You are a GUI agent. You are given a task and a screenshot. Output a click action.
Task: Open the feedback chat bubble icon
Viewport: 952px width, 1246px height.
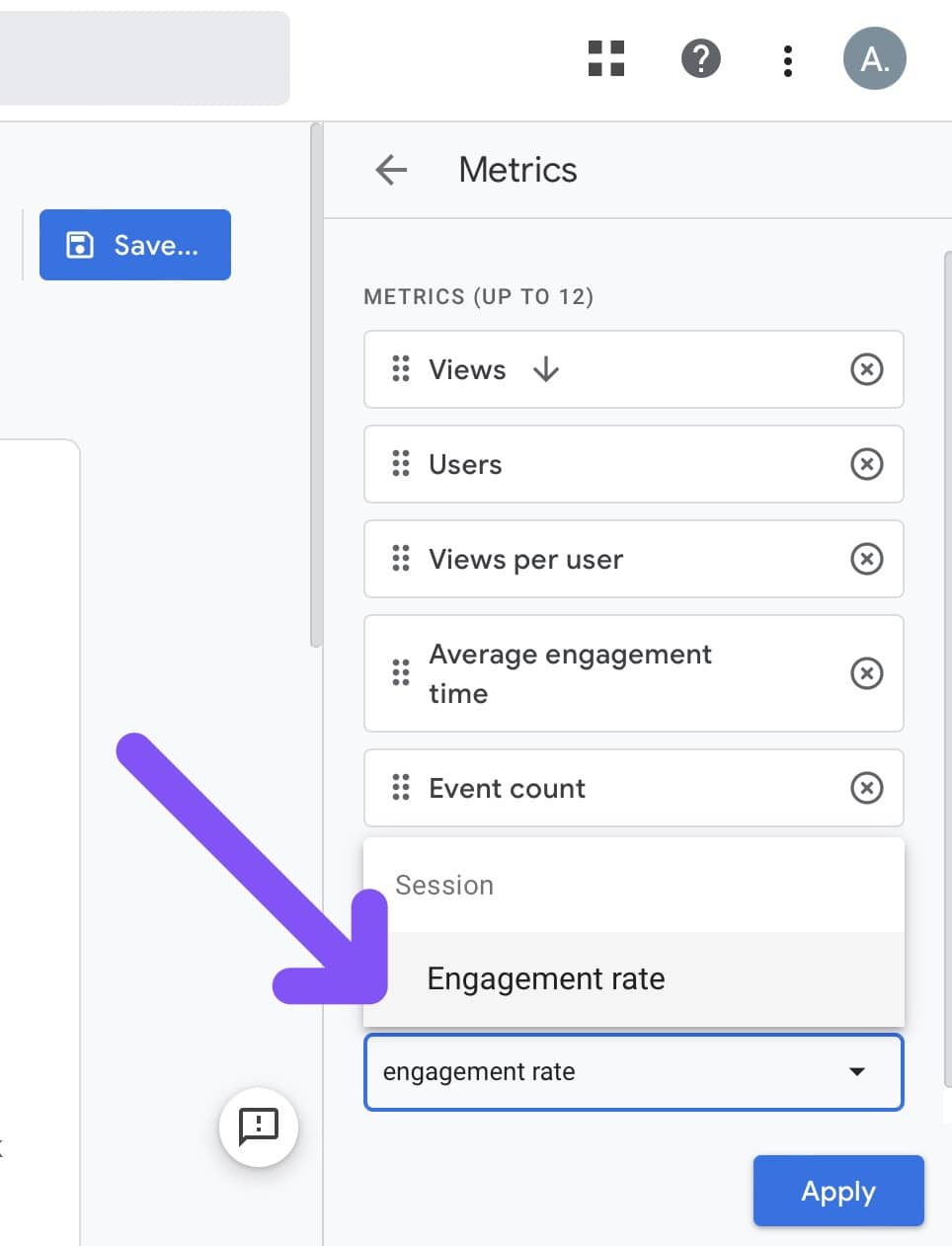click(x=257, y=1128)
